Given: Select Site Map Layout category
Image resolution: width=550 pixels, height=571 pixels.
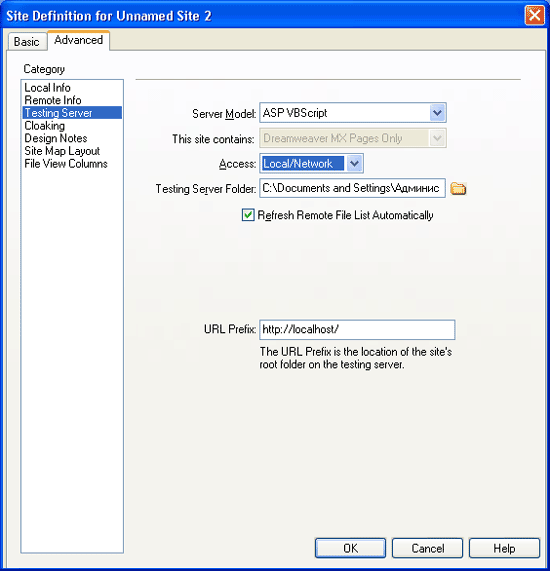Looking at the screenshot, I should 62,151.
